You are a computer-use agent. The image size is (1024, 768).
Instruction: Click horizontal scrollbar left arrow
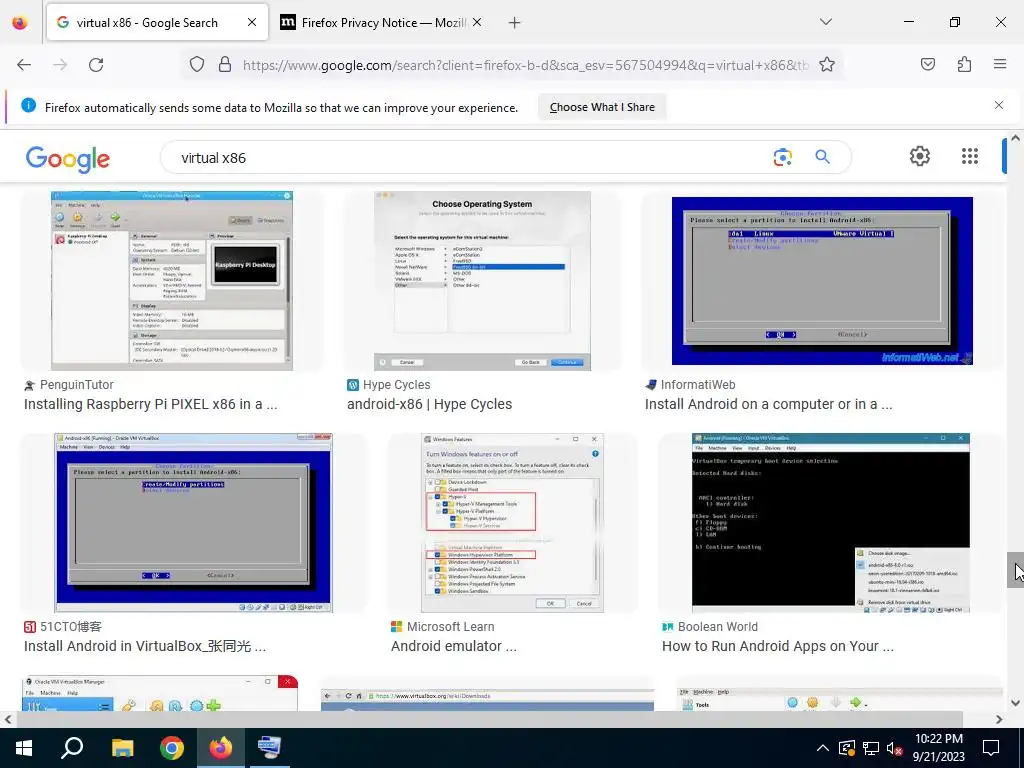tap(8, 719)
